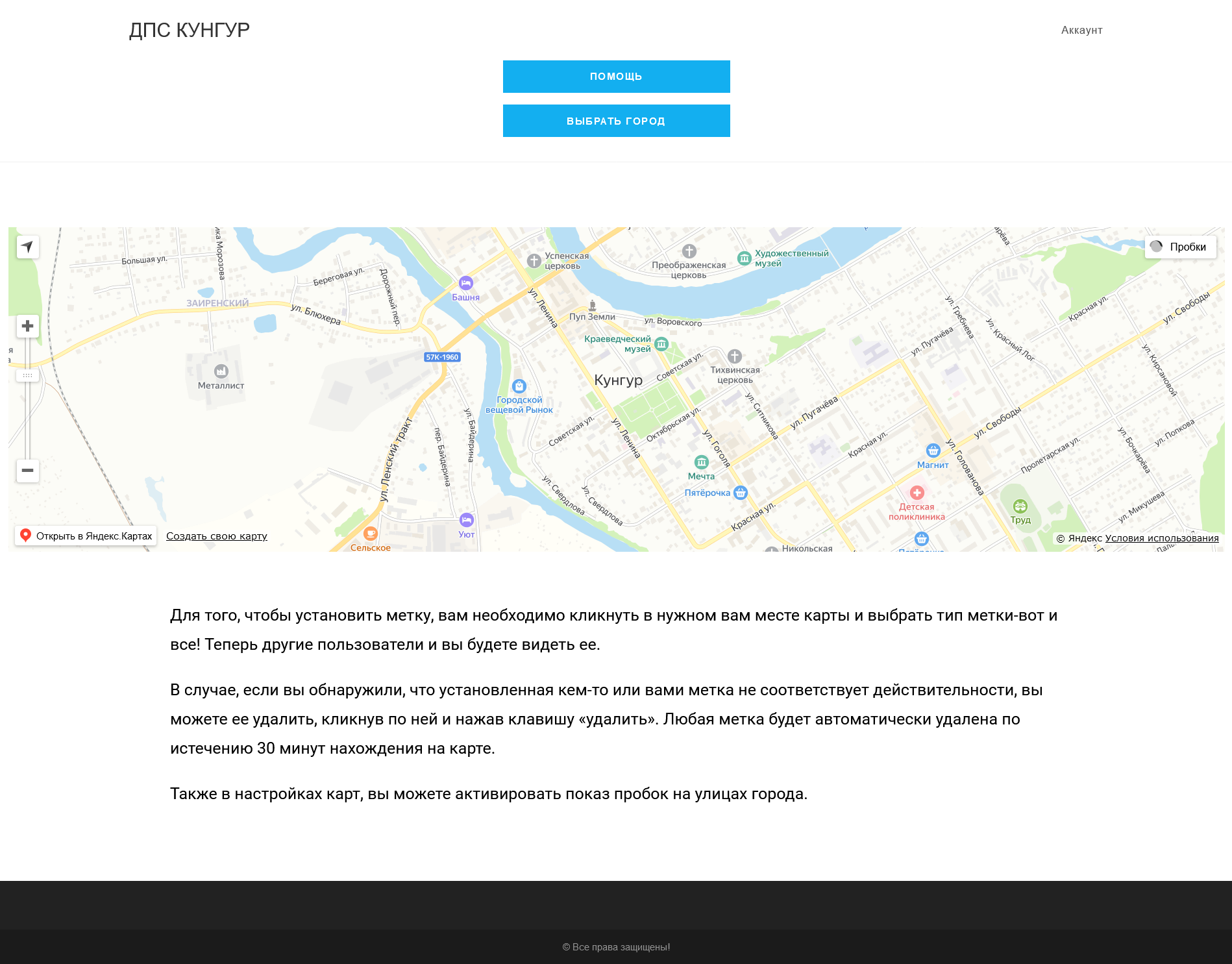Select the Пятёрочка store marker icon
This screenshot has width=1232, height=964.
tap(741, 493)
